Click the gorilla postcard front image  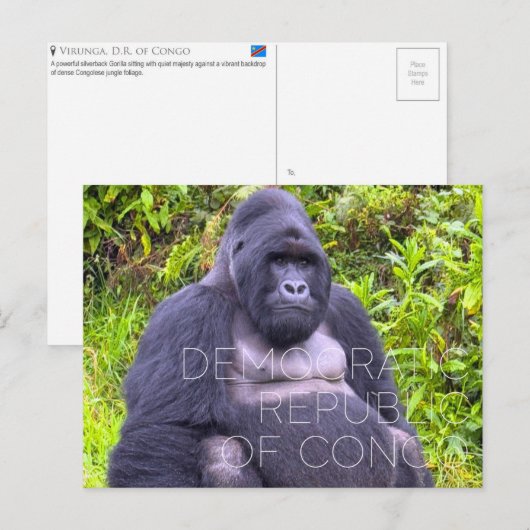[283, 336]
